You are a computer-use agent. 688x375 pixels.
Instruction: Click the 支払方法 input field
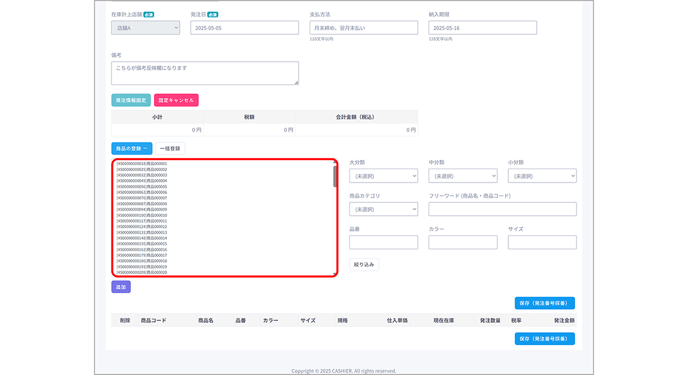coord(363,28)
